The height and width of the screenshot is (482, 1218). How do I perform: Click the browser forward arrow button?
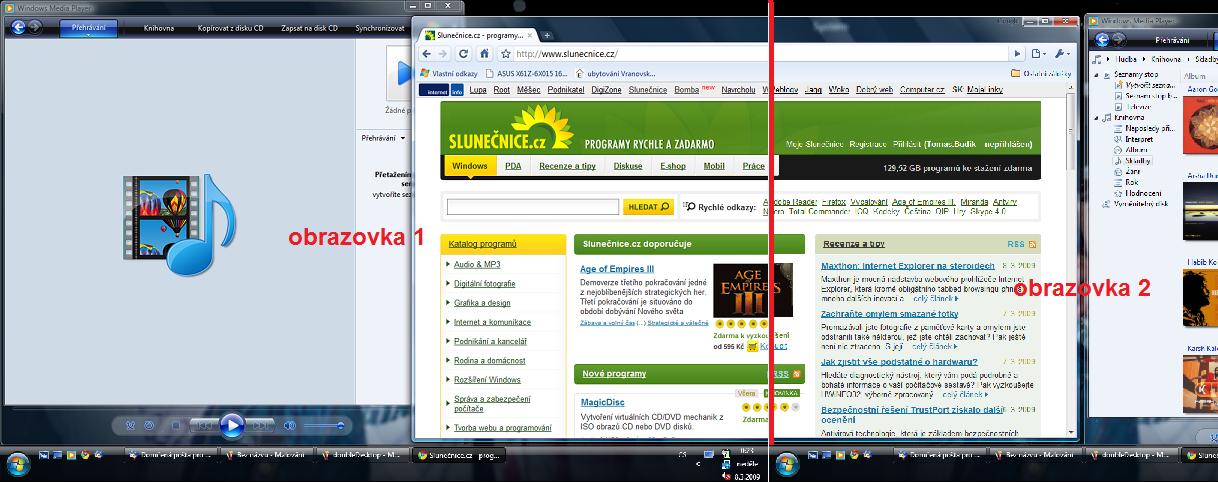click(x=443, y=54)
